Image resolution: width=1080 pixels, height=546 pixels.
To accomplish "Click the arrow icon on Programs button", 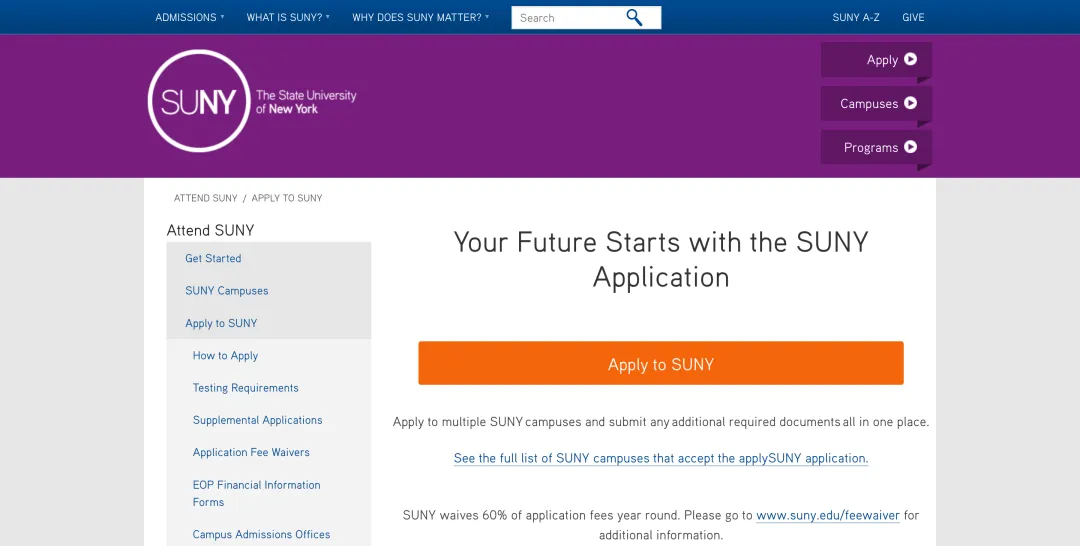I will (x=910, y=147).
